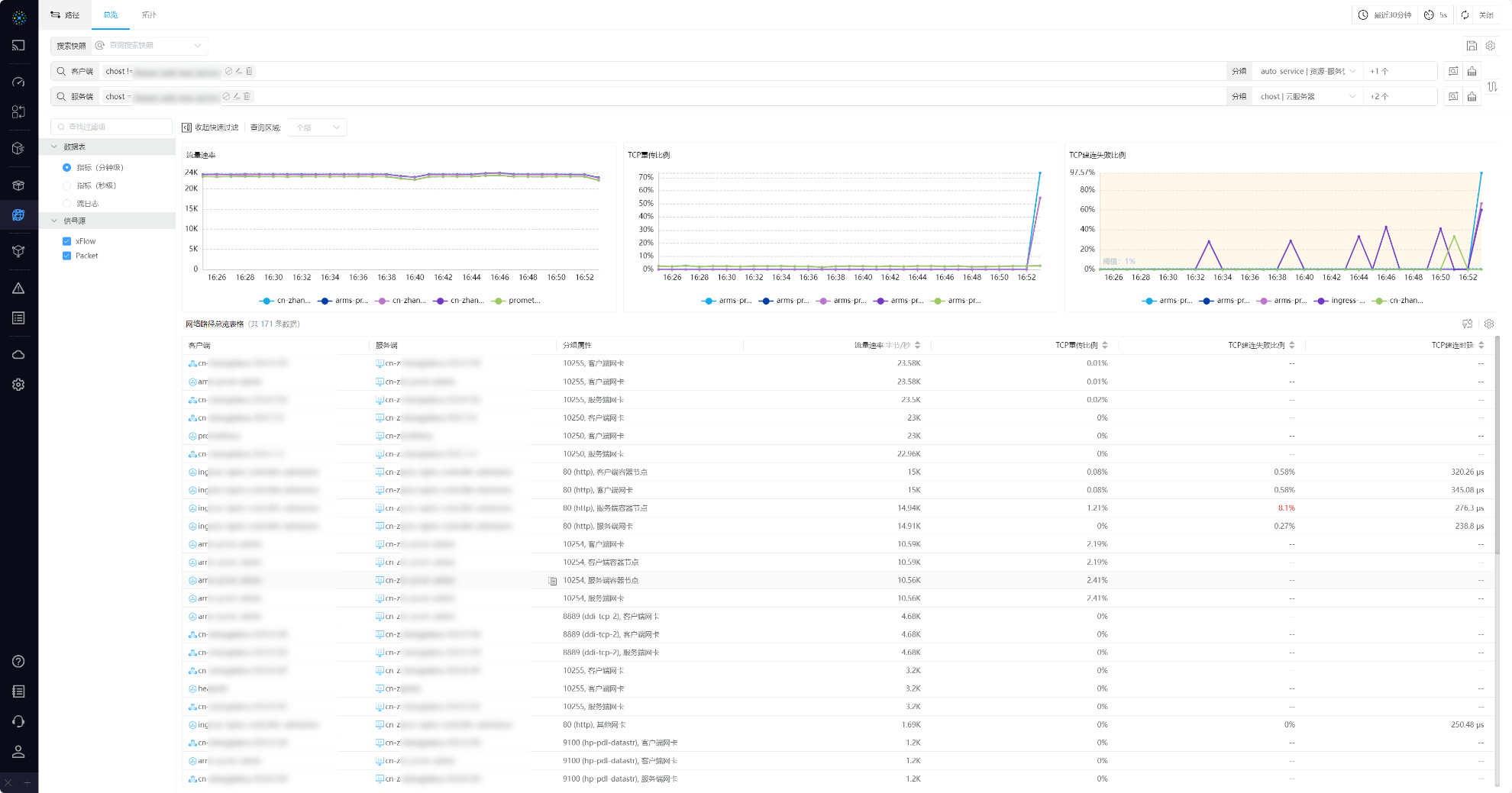Switch to the 拓扑 tab
Screen dimensions: 1512x793
(x=149, y=15)
